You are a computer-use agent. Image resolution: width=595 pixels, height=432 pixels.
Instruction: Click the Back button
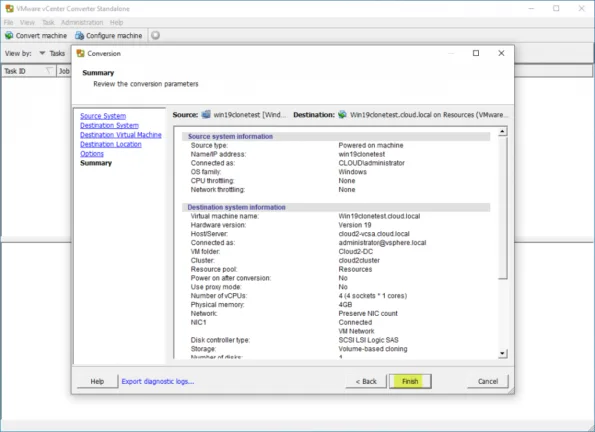click(x=366, y=381)
